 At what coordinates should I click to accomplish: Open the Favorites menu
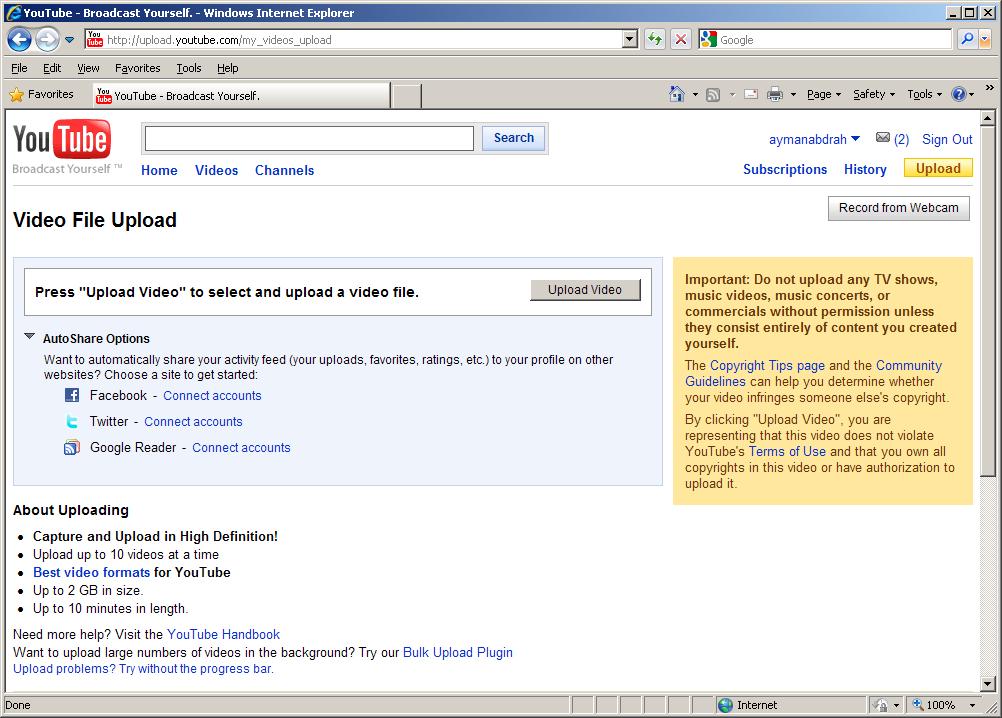[x=137, y=68]
